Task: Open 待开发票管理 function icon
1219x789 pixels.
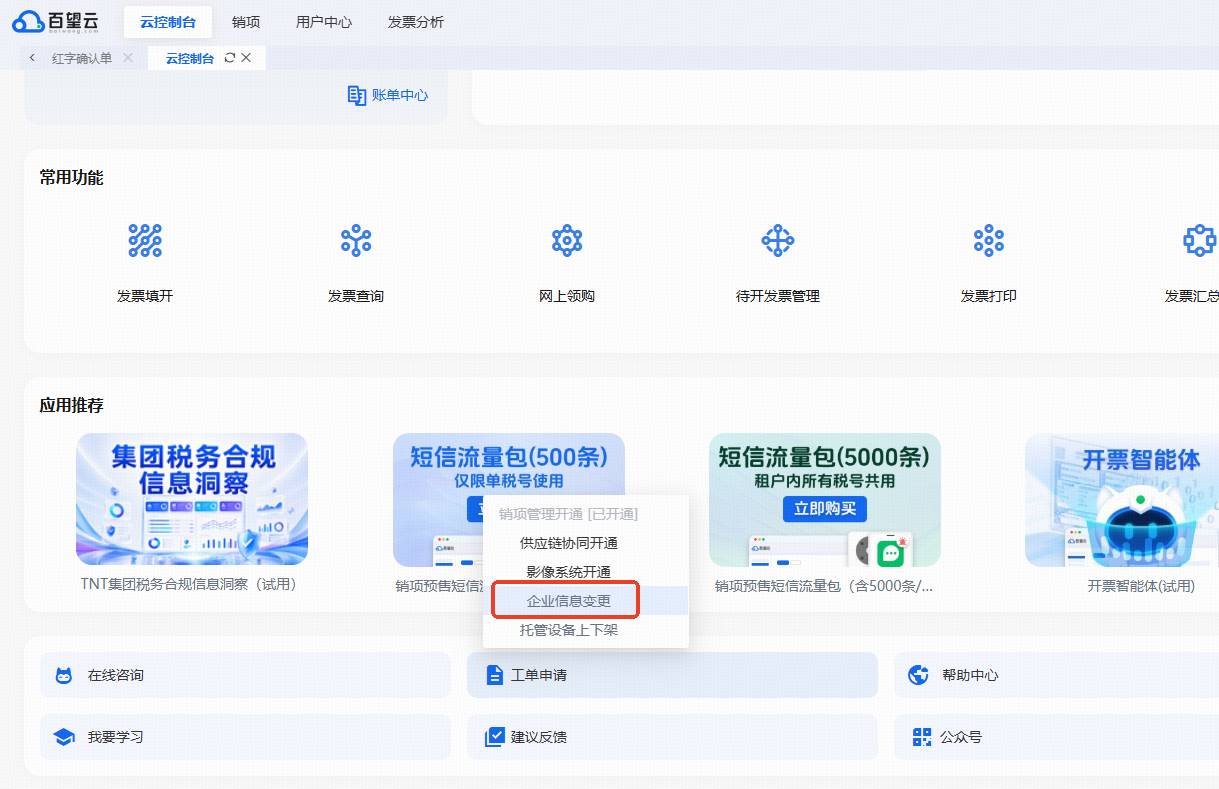Action: click(x=778, y=240)
